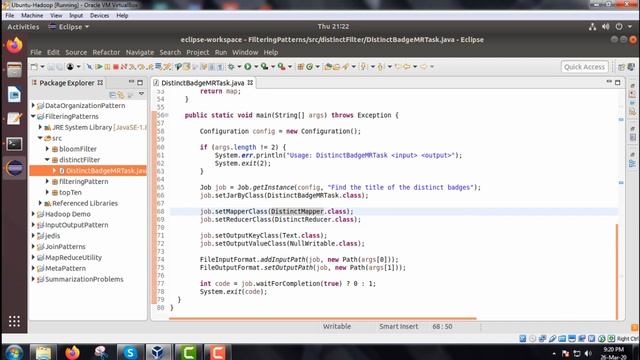Click the External Tools run icon
This screenshot has width=640, height=360.
pyautogui.click(x=281, y=67)
